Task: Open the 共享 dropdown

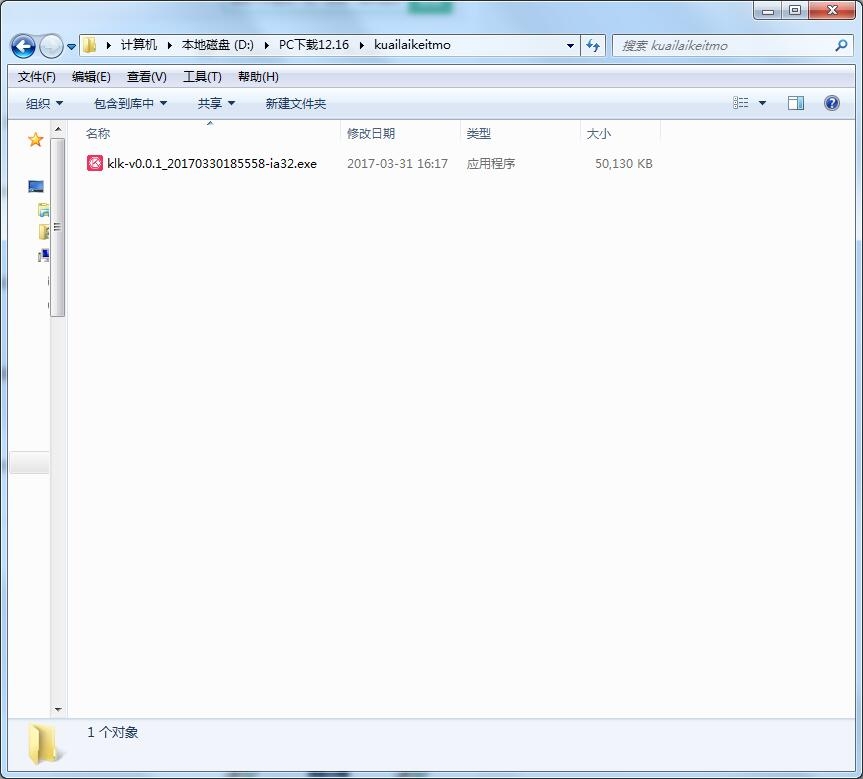Action: click(216, 103)
